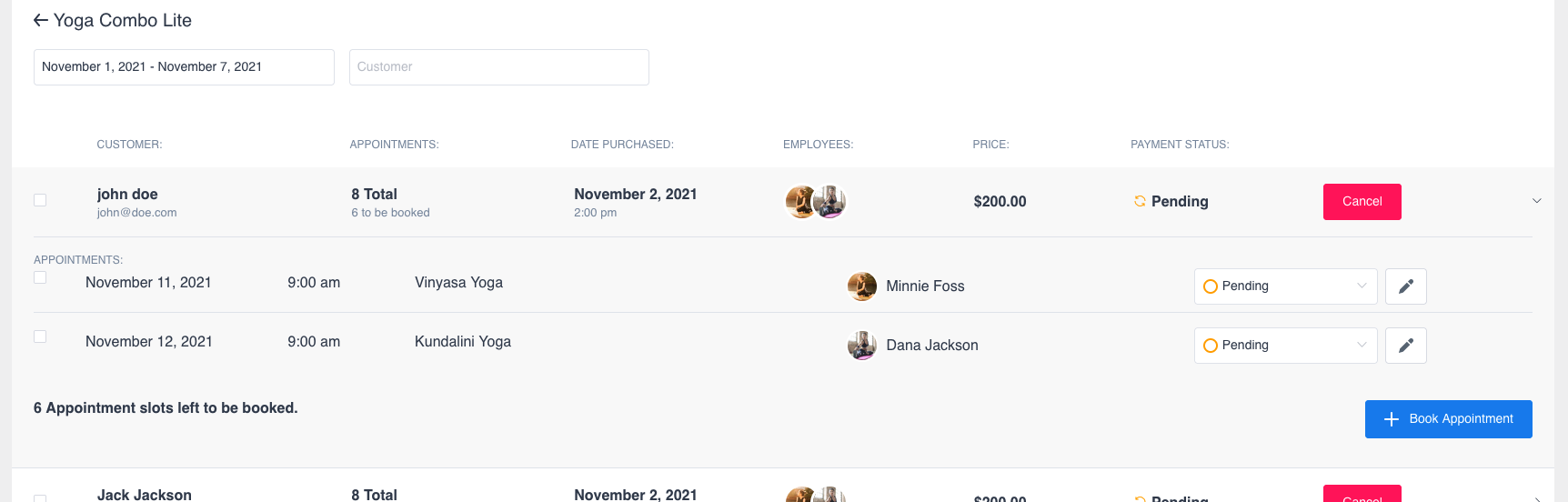Click the edit pencil for Kundalini Yoga appointment
Screen dimensions: 1568x502
click(1405, 346)
